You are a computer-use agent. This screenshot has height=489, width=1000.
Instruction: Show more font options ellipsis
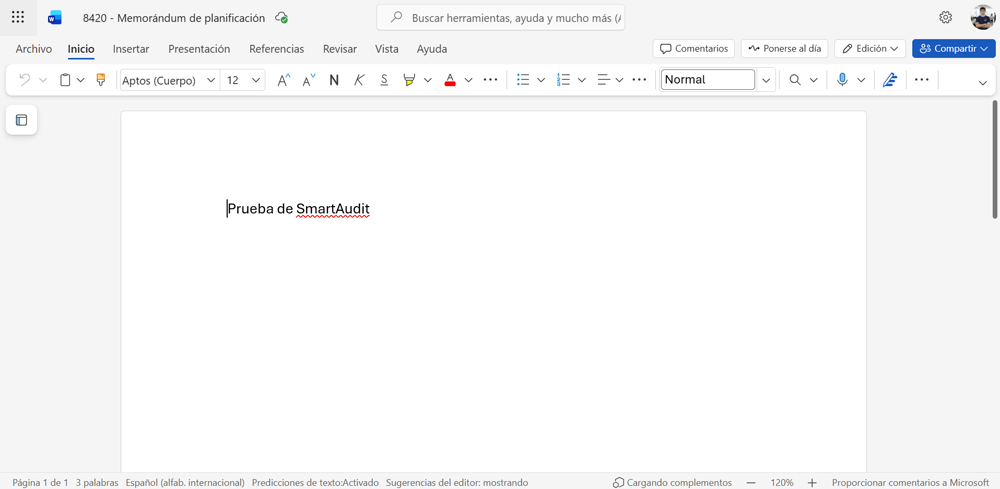pyautogui.click(x=490, y=80)
